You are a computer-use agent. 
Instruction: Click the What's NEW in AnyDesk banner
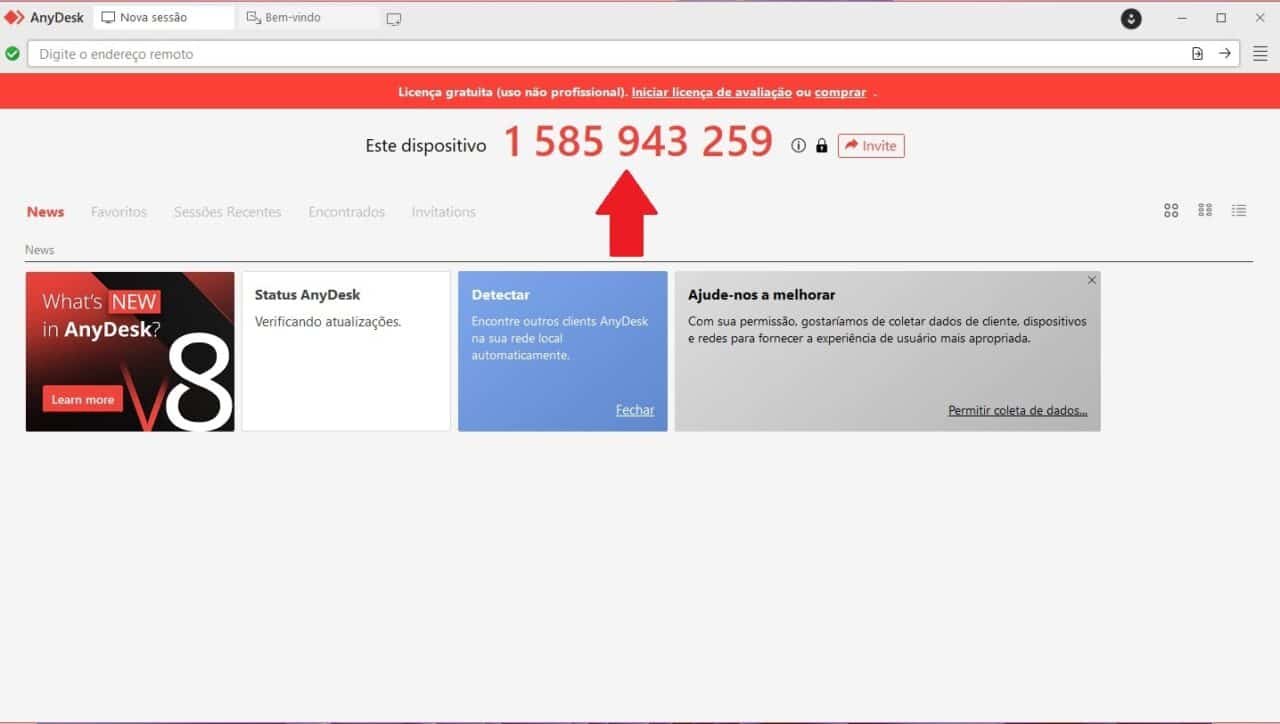(x=130, y=351)
